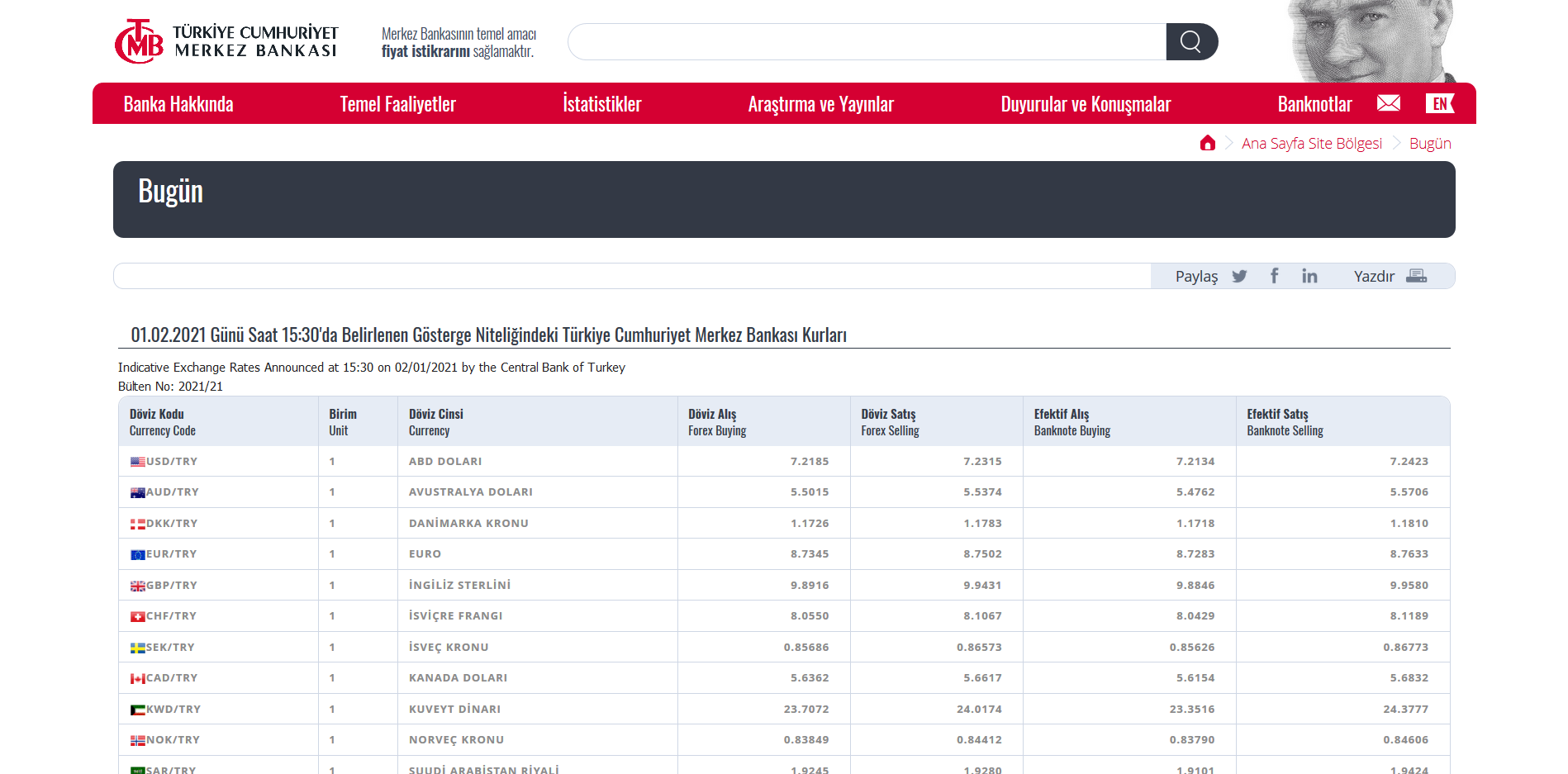Click NOK banknote selling value 0.84606
1568x774 pixels.
point(1405,740)
